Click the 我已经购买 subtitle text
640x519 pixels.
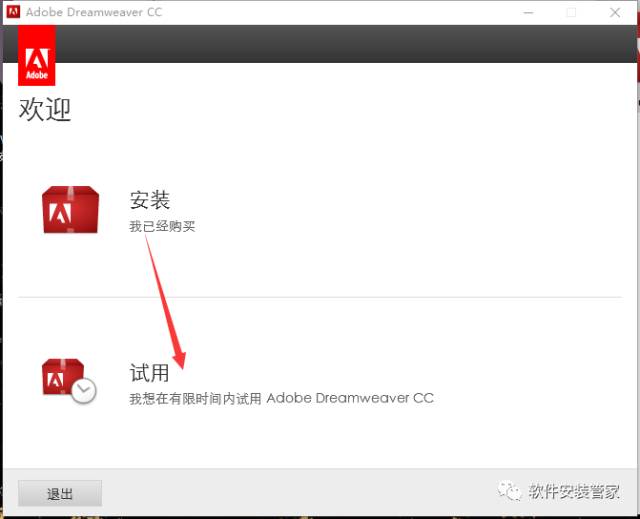[162, 226]
